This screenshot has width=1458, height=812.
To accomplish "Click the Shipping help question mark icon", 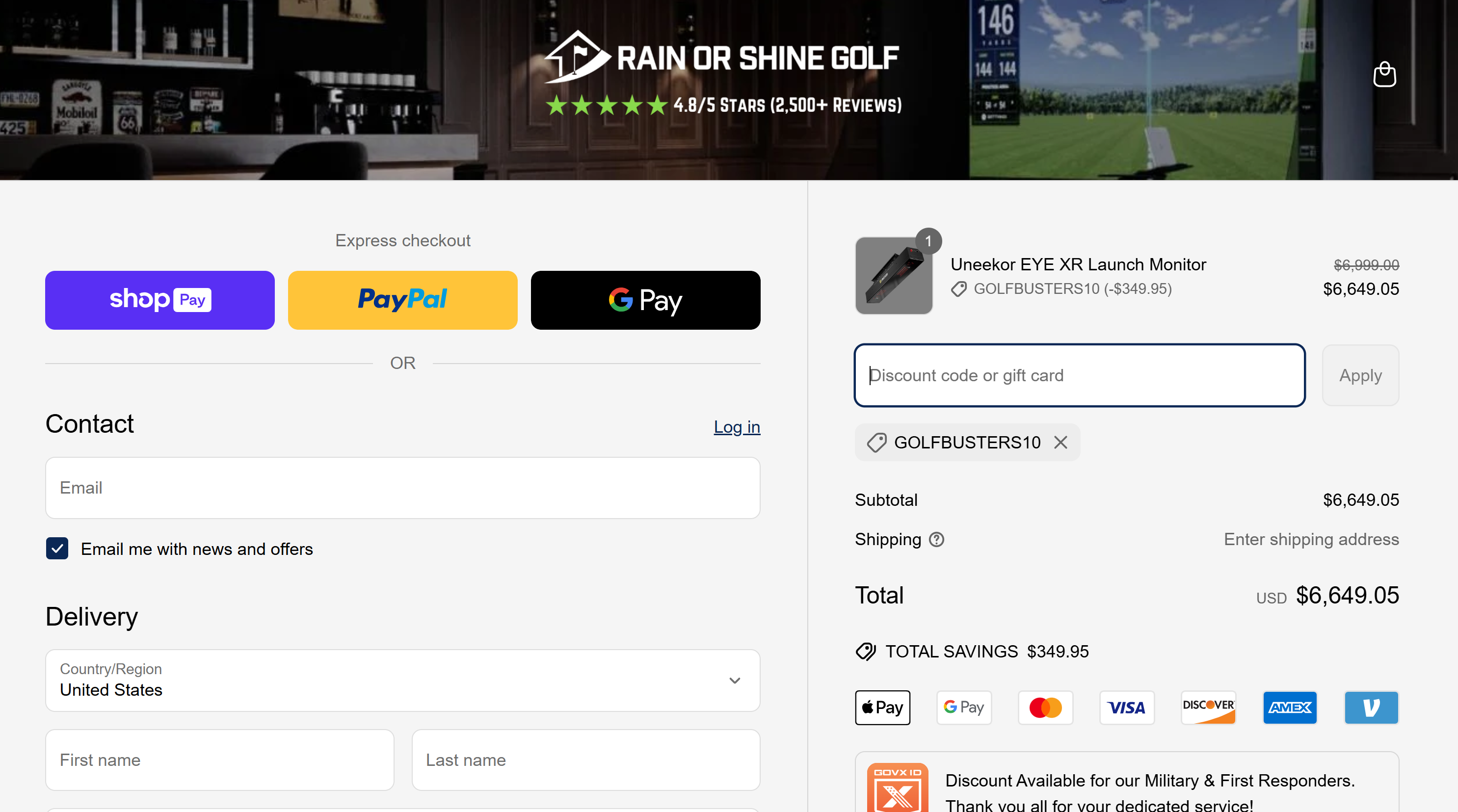I will point(937,539).
